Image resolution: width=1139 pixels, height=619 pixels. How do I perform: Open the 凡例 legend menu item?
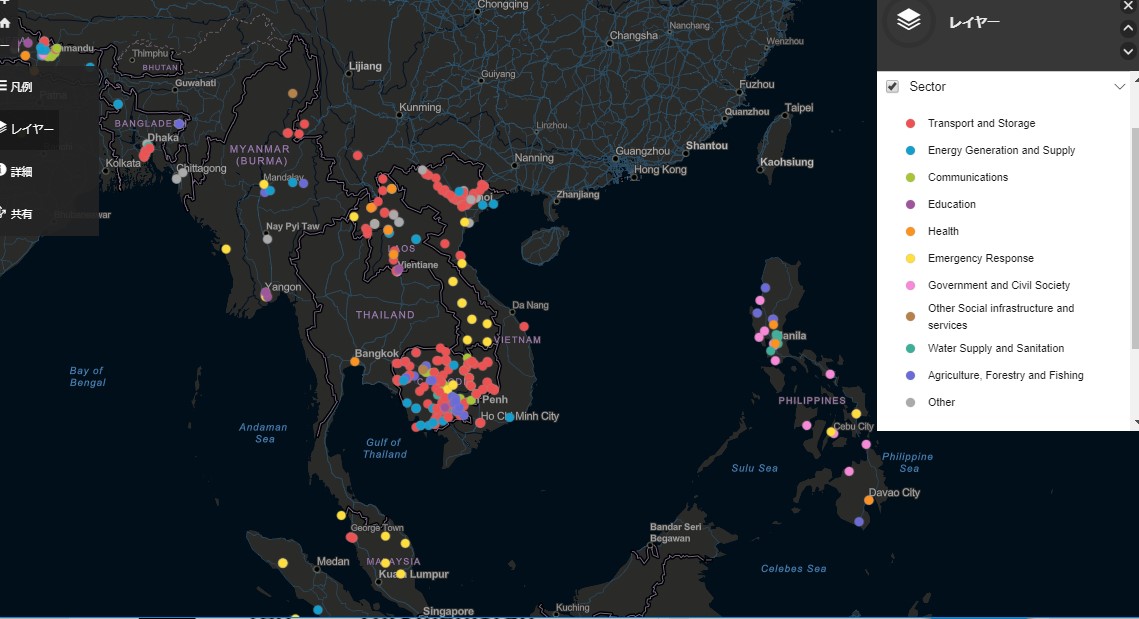16,86
